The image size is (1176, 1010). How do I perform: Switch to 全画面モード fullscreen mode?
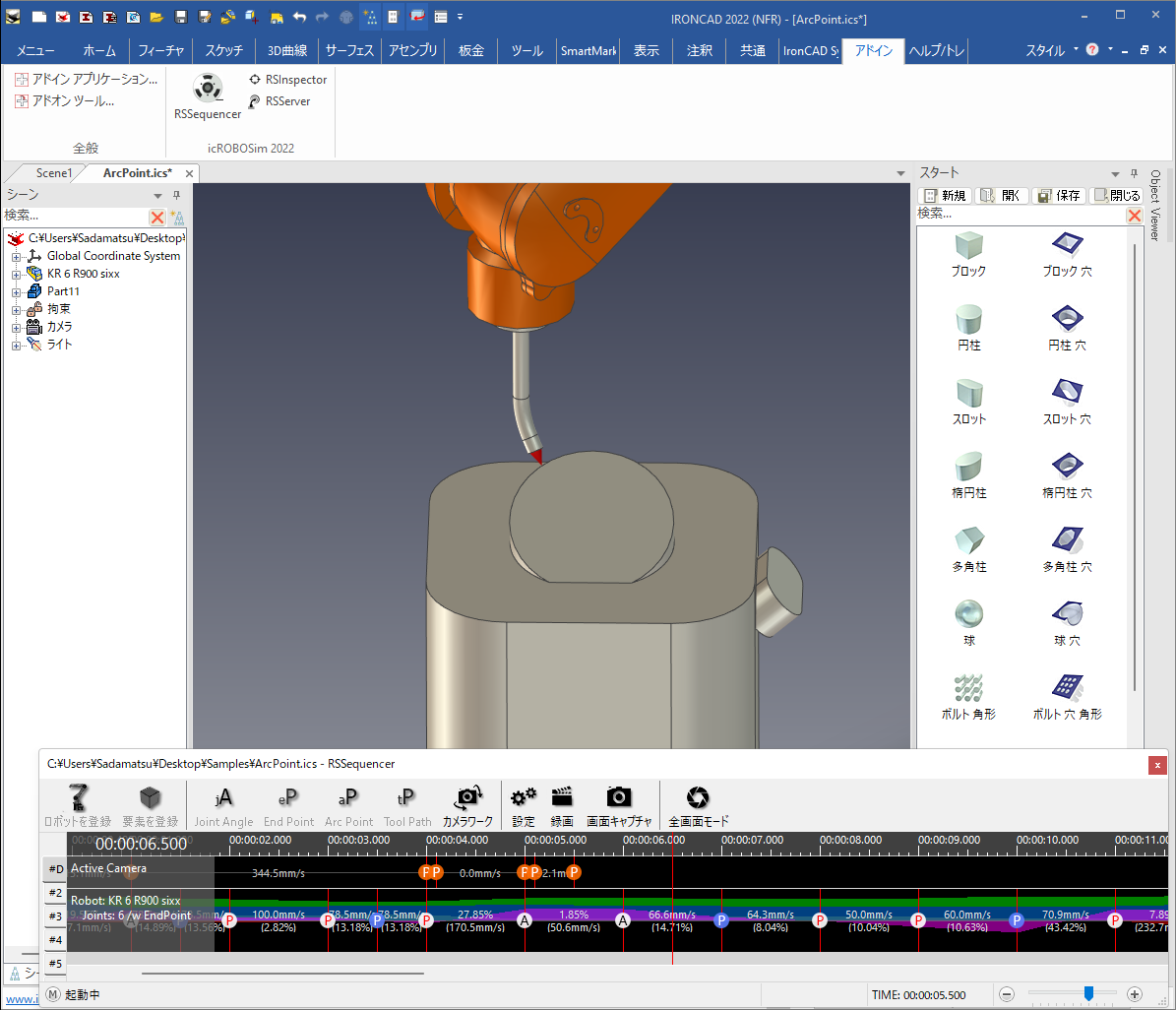698,798
